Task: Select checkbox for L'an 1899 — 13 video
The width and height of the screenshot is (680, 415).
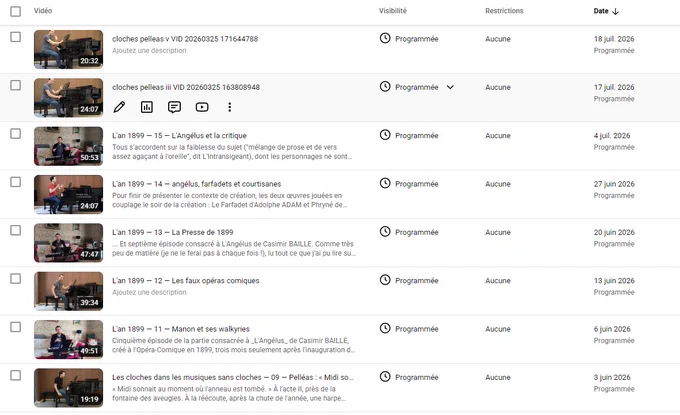Action: click(x=16, y=230)
